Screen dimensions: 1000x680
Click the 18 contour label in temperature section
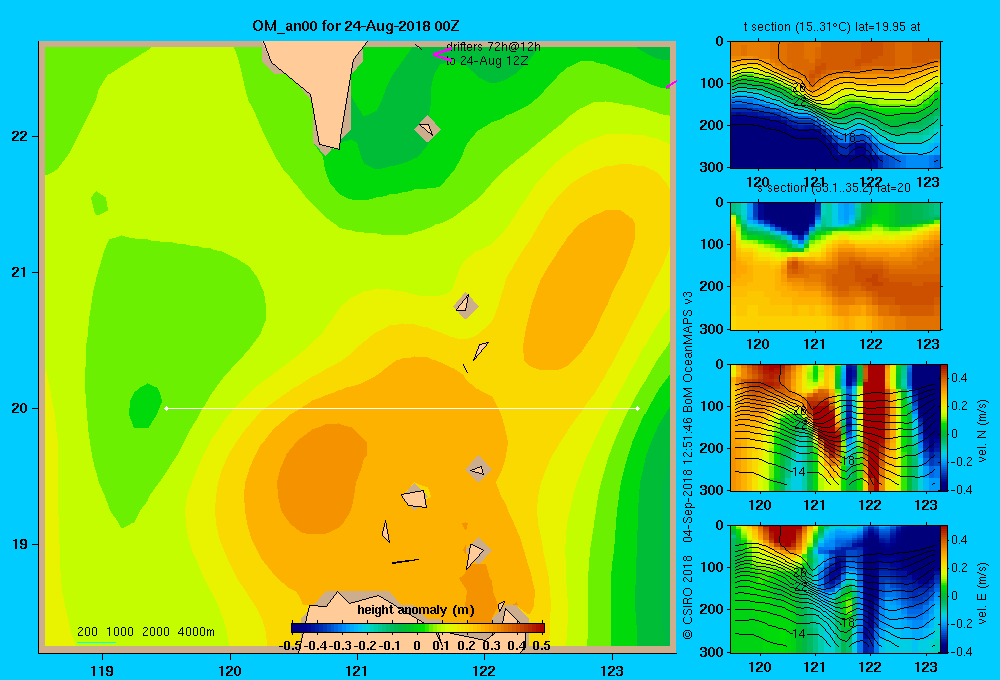848,138
